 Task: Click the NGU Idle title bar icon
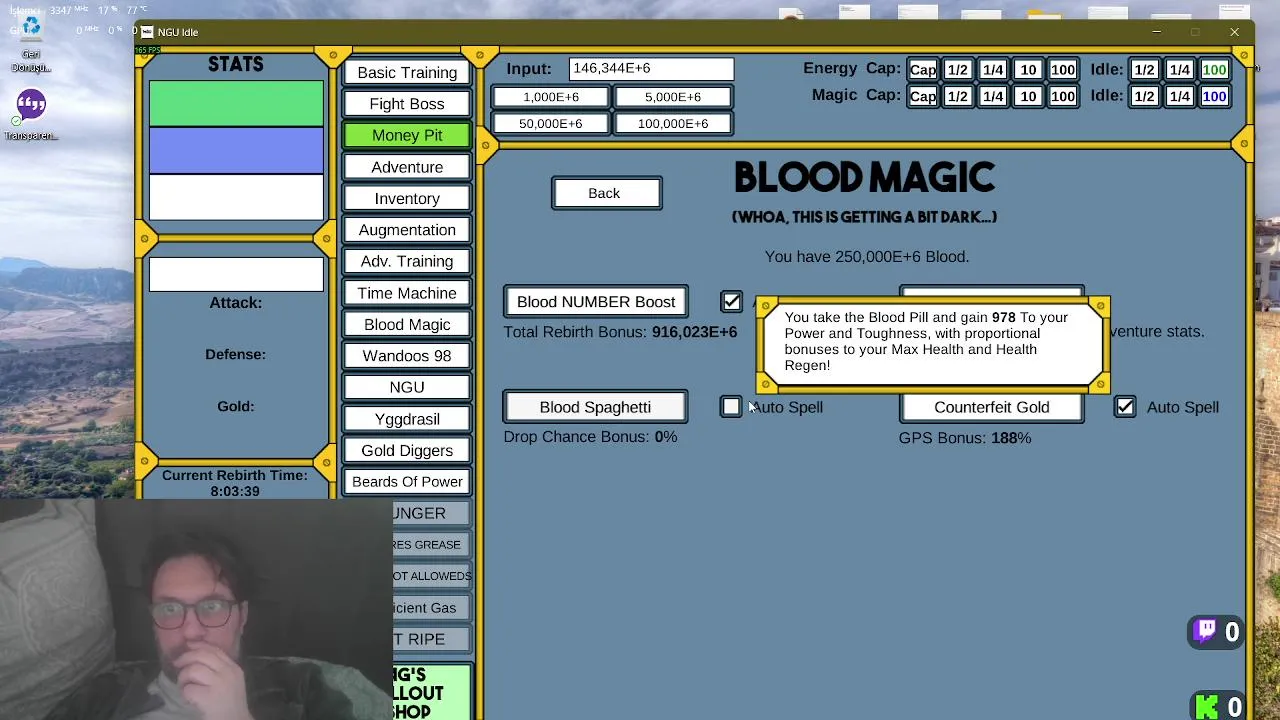(x=147, y=32)
